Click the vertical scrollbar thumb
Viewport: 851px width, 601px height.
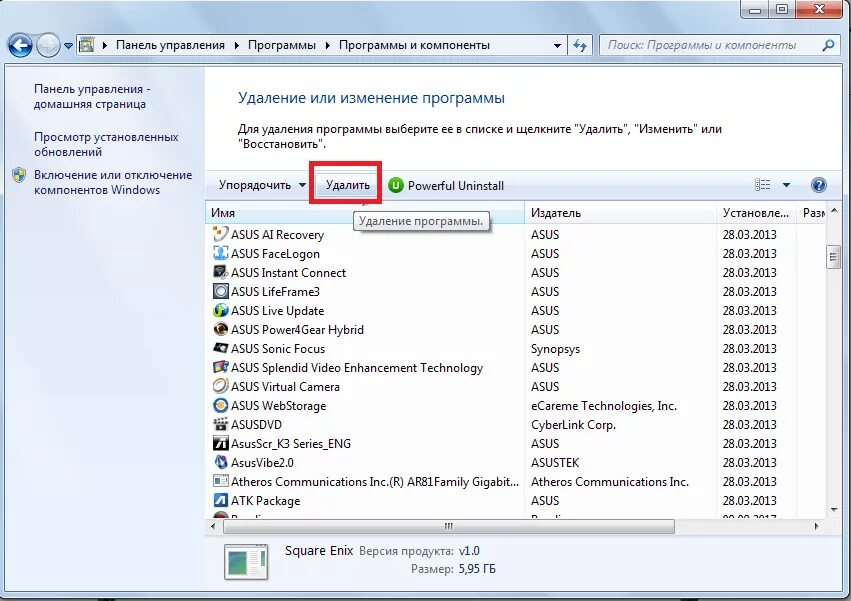pyautogui.click(x=833, y=257)
